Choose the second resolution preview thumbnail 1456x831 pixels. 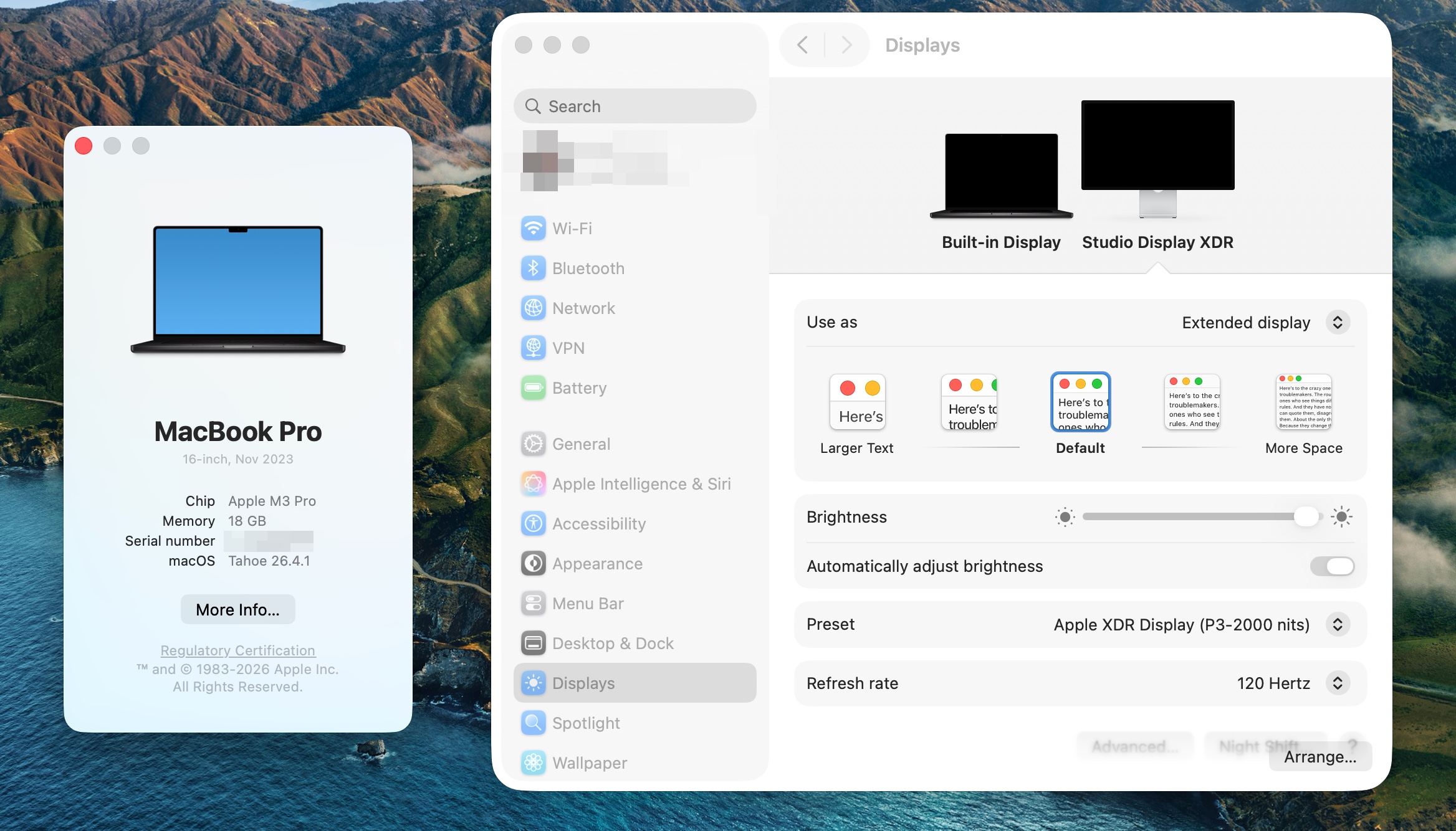point(969,402)
